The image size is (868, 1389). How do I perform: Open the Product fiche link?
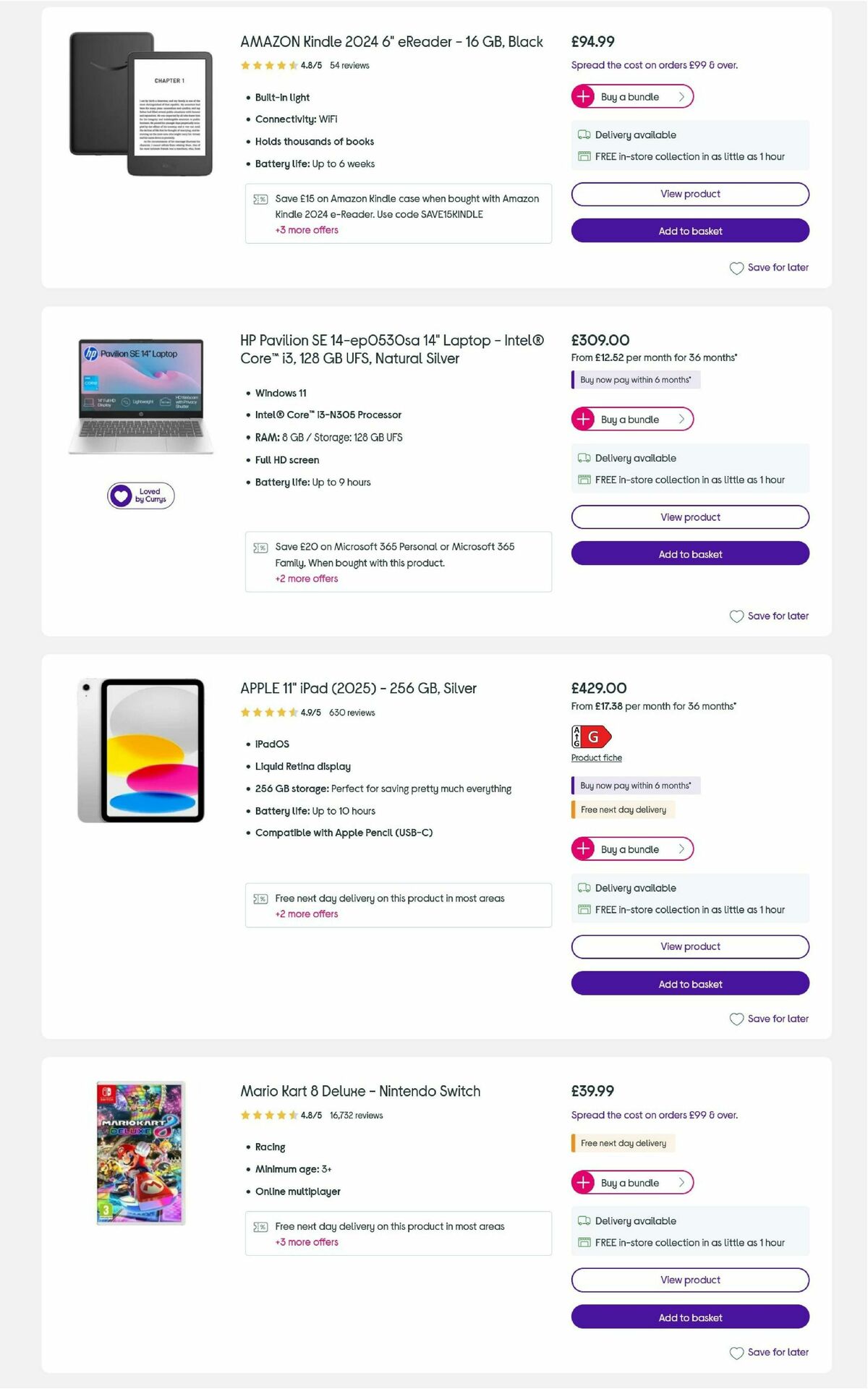click(x=595, y=757)
